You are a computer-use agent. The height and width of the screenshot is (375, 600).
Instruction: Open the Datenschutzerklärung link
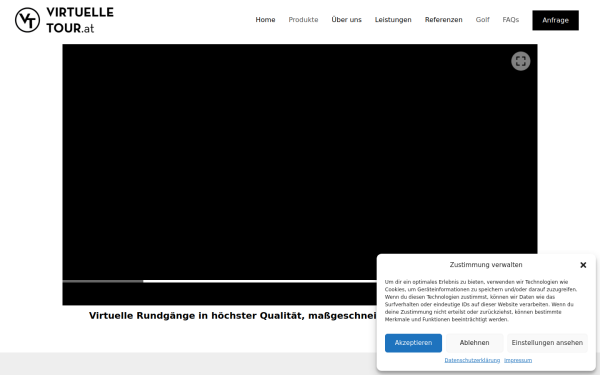(x=472, y=360)
